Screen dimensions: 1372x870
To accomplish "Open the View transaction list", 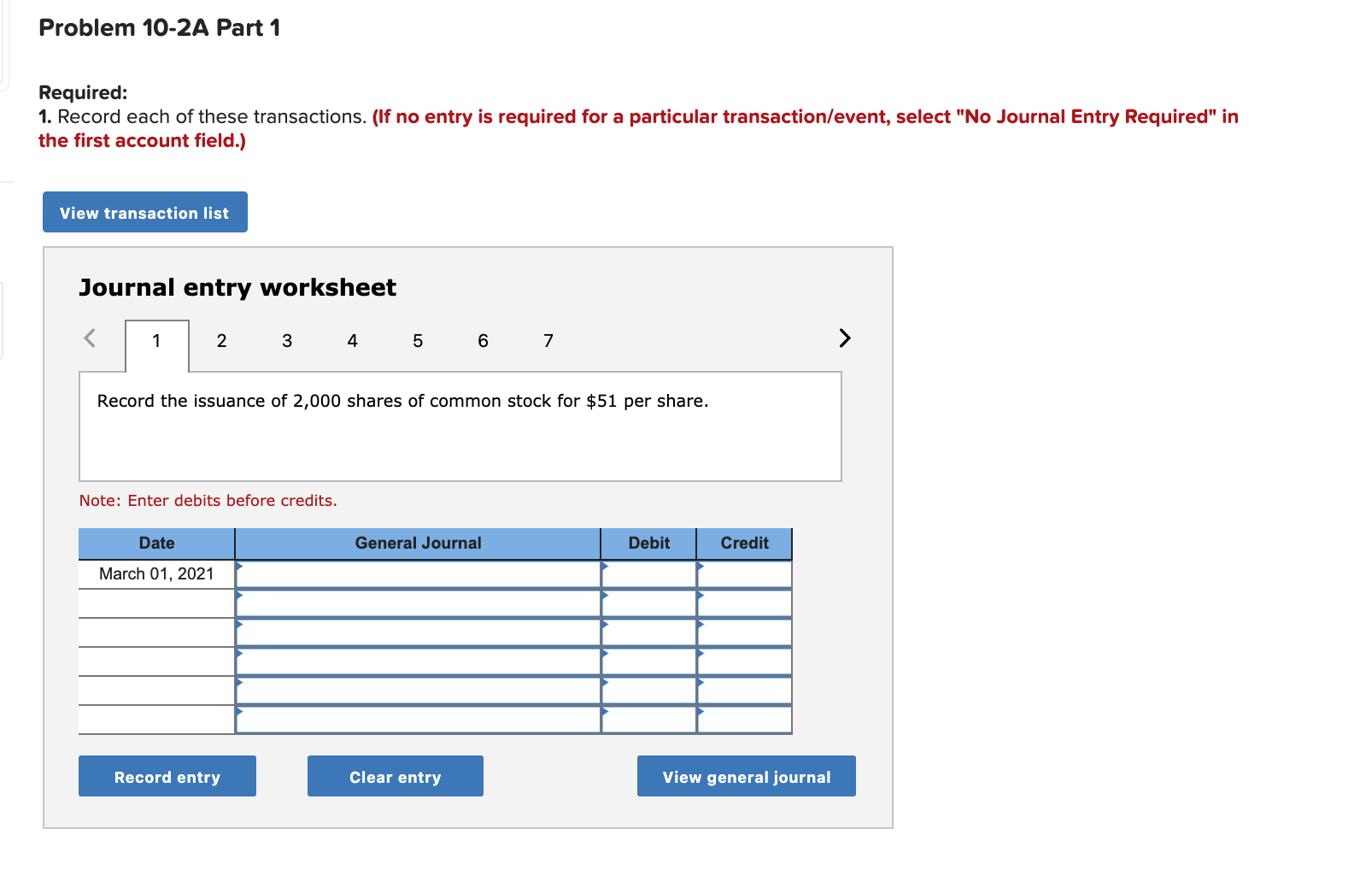I will point(144,212).
